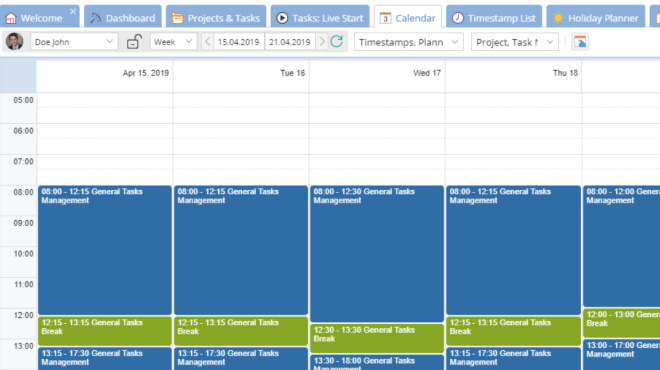
Task: Close the Welcome tab
Action: click(x=73, y=11)
